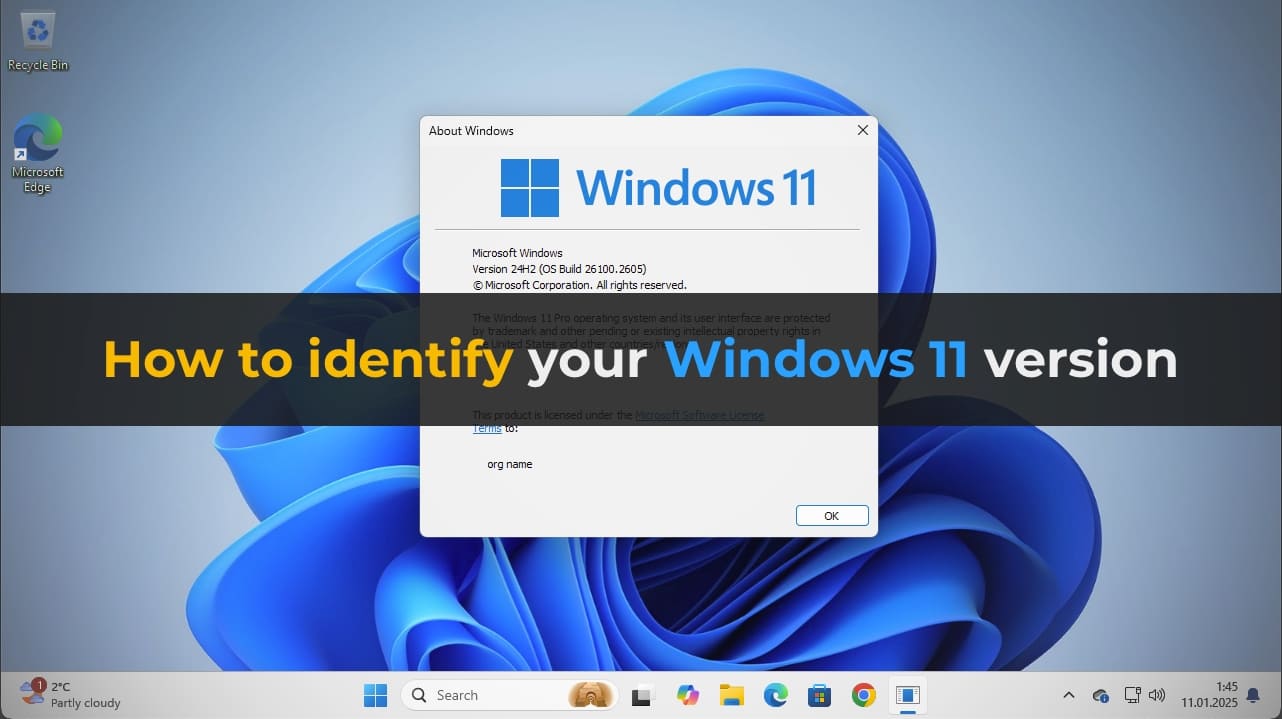This screenshot has height=719, width=1282.
Task: Open the clock and date flyout
Action: pyautogui.click(x=1209, y=695)
